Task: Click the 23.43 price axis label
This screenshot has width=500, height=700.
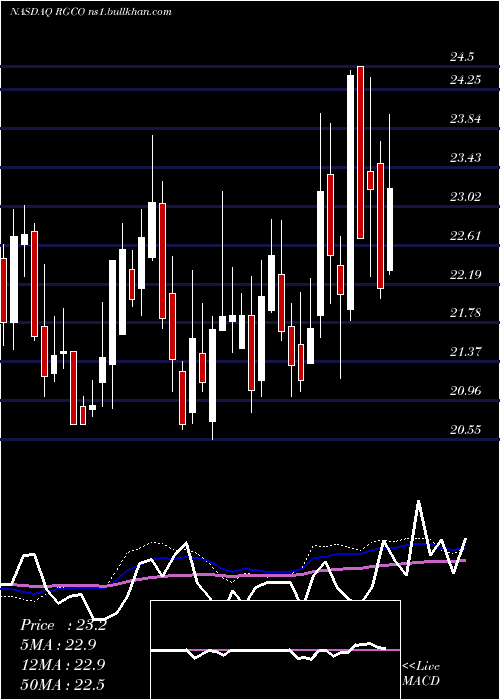Action: click(466, 158)
